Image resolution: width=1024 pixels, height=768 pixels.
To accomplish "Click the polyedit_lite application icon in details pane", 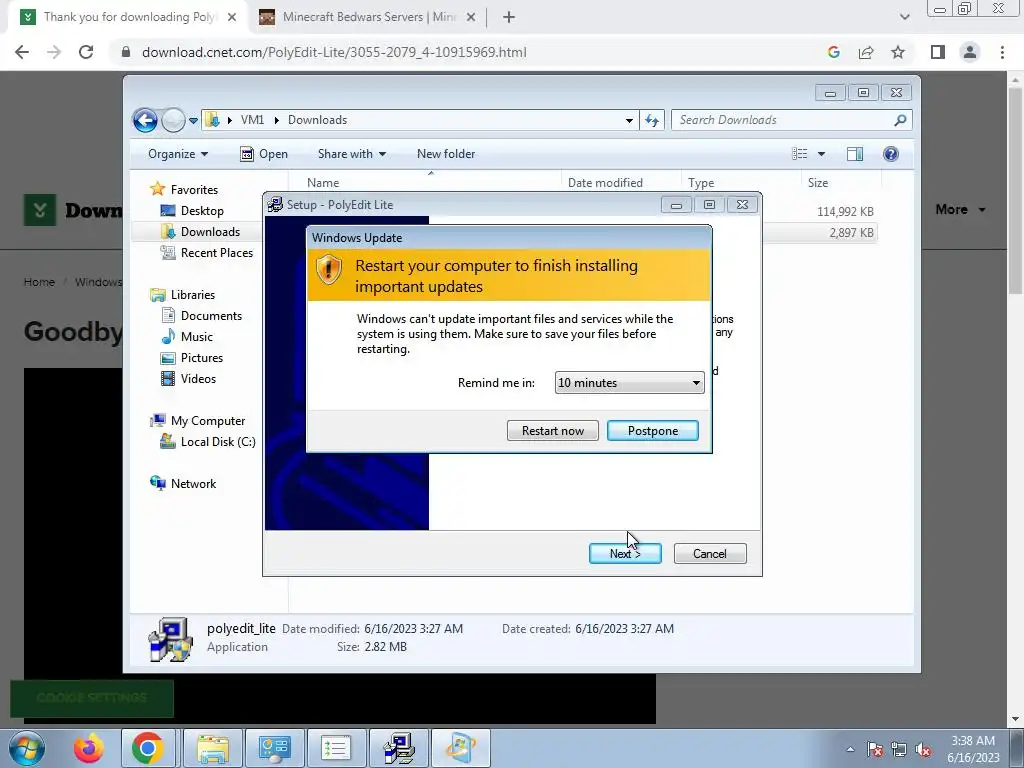I will click(x=170, y=639).
